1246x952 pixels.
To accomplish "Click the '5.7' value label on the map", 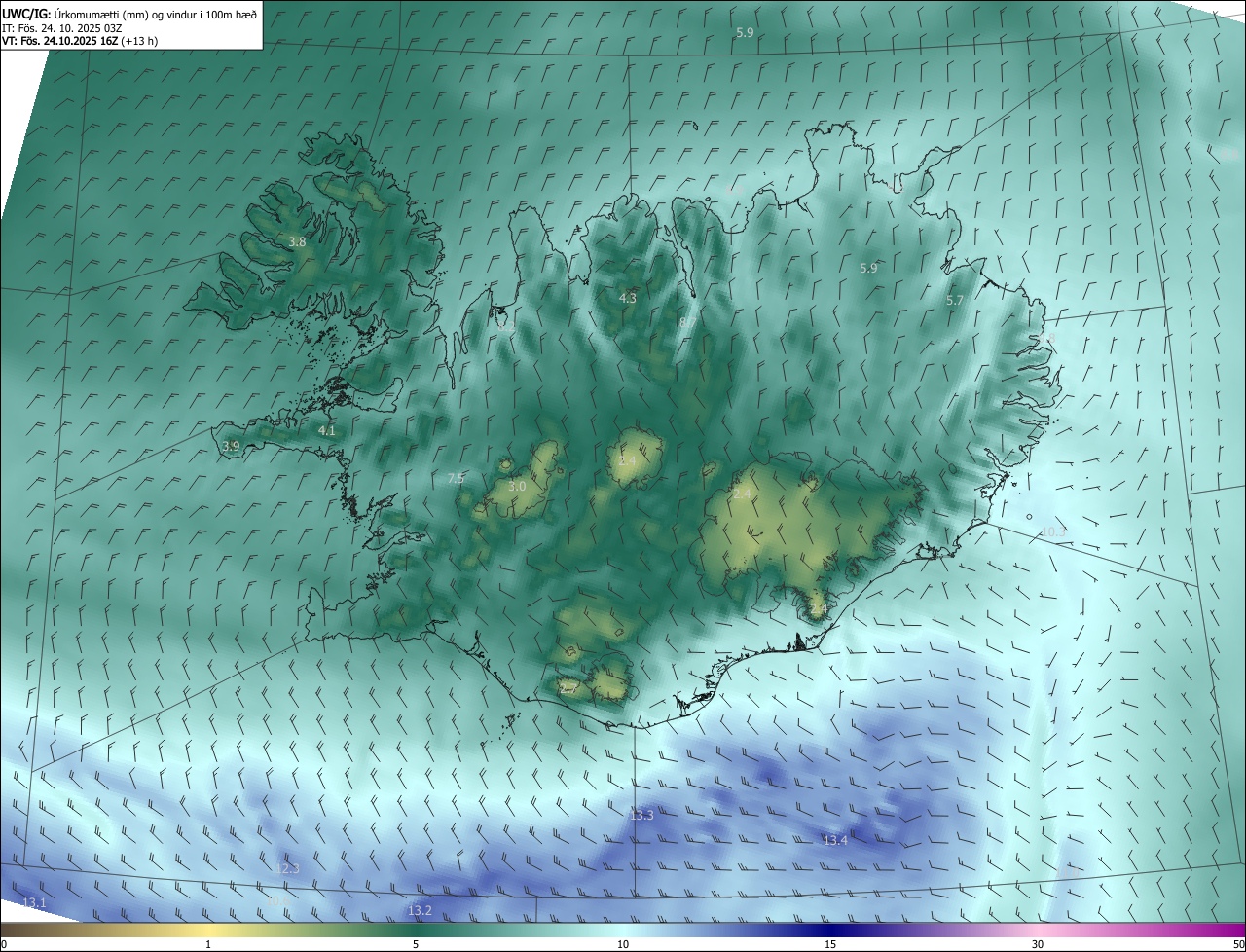I will tap(954, 301).
